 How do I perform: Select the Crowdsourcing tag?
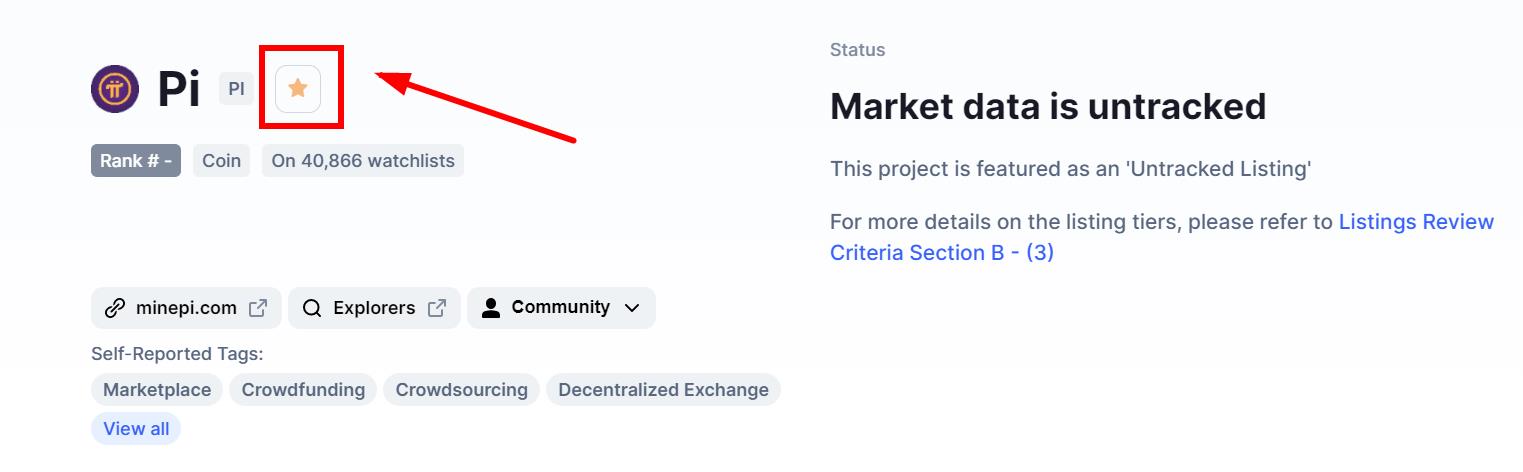(461, 390)
